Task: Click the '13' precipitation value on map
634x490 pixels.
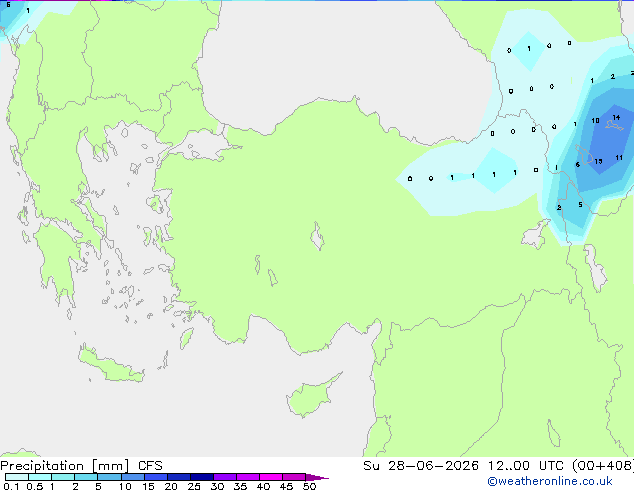Action: [x=598, y=161]
